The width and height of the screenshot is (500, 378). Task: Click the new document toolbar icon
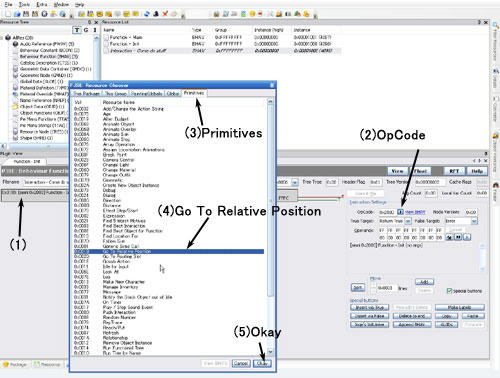tap(8, 14)
